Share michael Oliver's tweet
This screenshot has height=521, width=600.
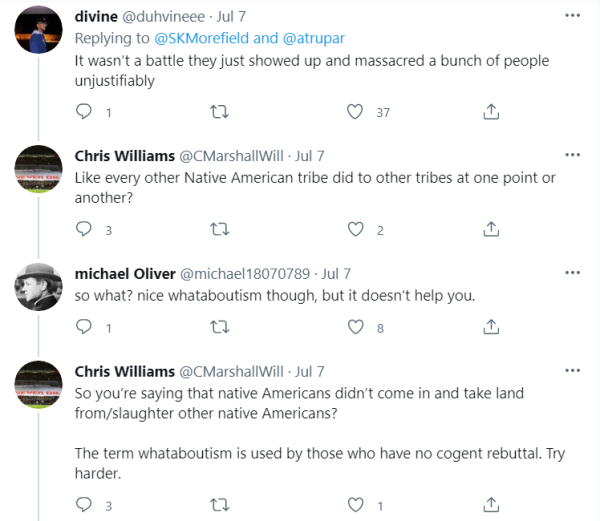[x=490, y=327]
